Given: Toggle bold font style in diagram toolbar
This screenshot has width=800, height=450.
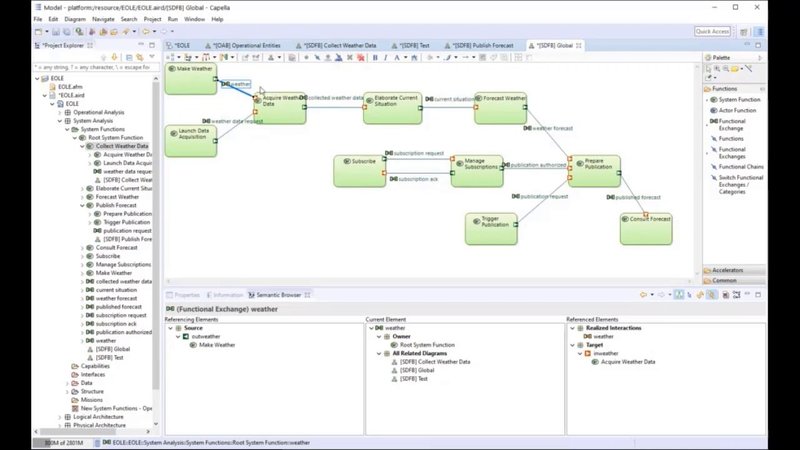Looking at the screenshot, I should tap(375, 58).
